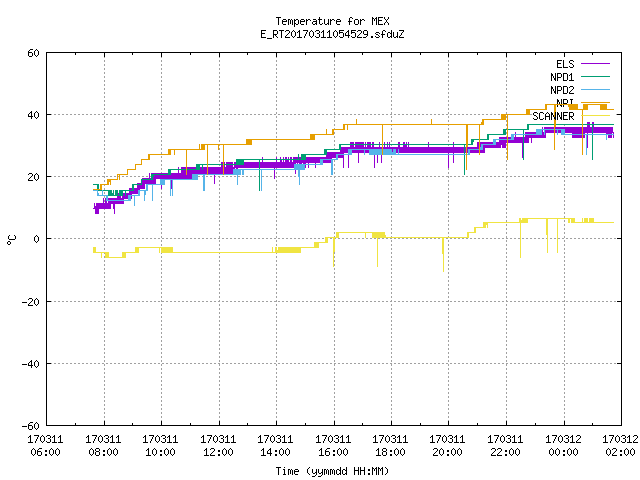This screenshot has width=640, height=480.
Task: Click the y-axis value -60
Action: pyautogui.click(x=31, y=426)
